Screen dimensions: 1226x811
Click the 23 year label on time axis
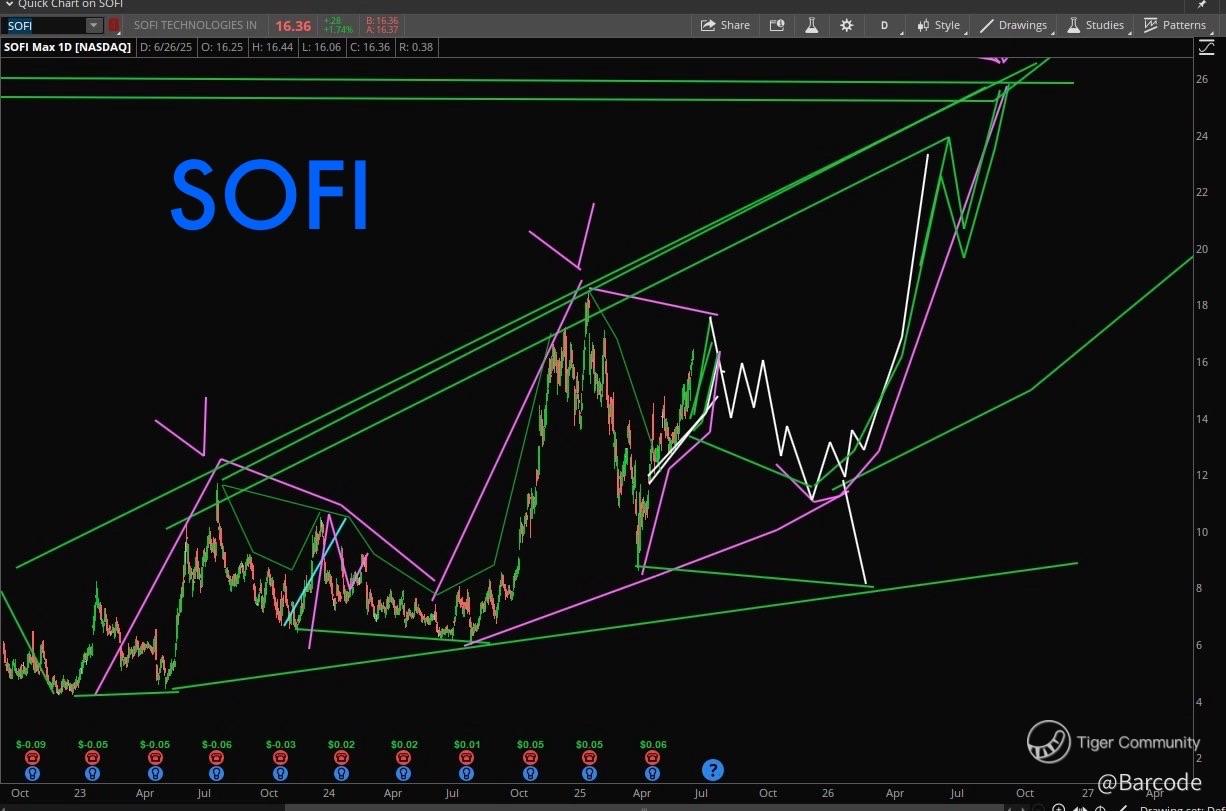point(81,793)
